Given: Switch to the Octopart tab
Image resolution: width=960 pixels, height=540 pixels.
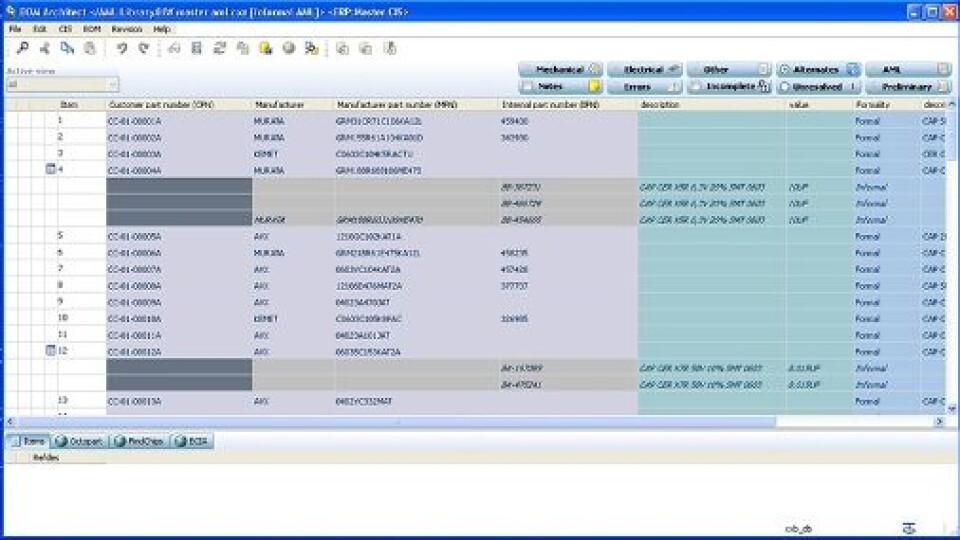Looking at the screenshot, I should pyautogui.click(x=79, y=441).
